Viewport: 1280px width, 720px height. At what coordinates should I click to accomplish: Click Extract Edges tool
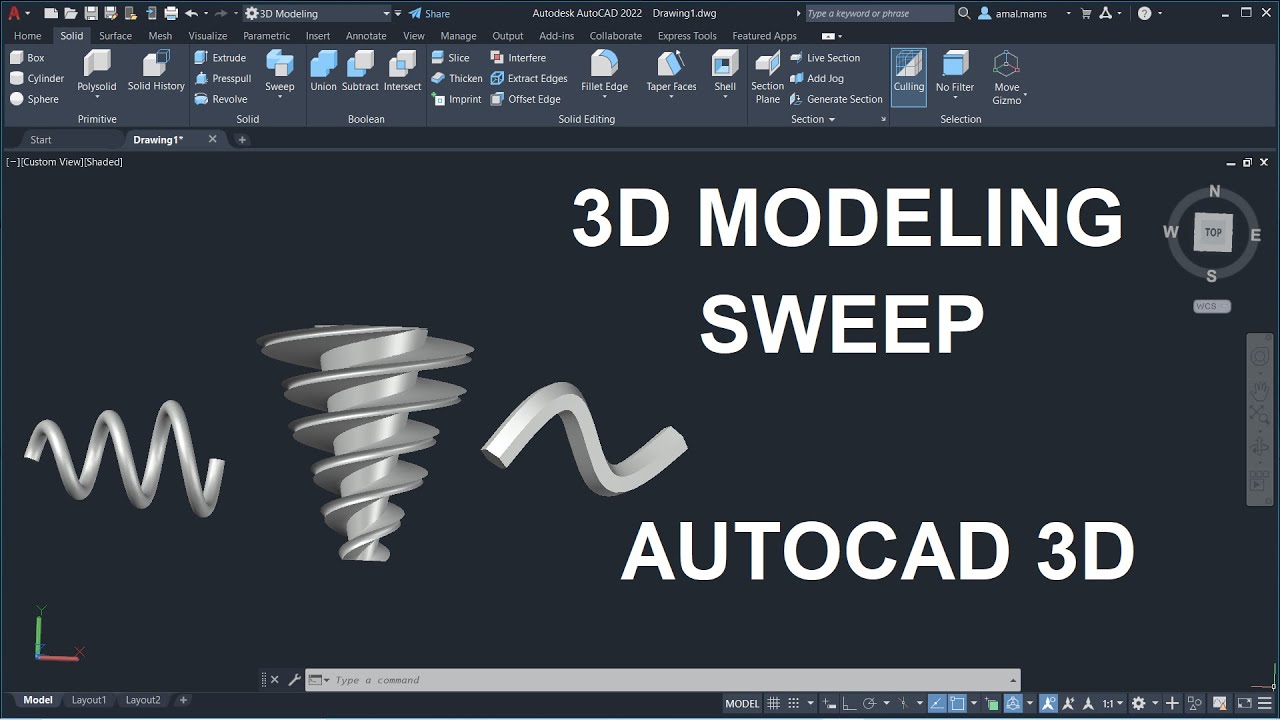click(x=529, y=78)
